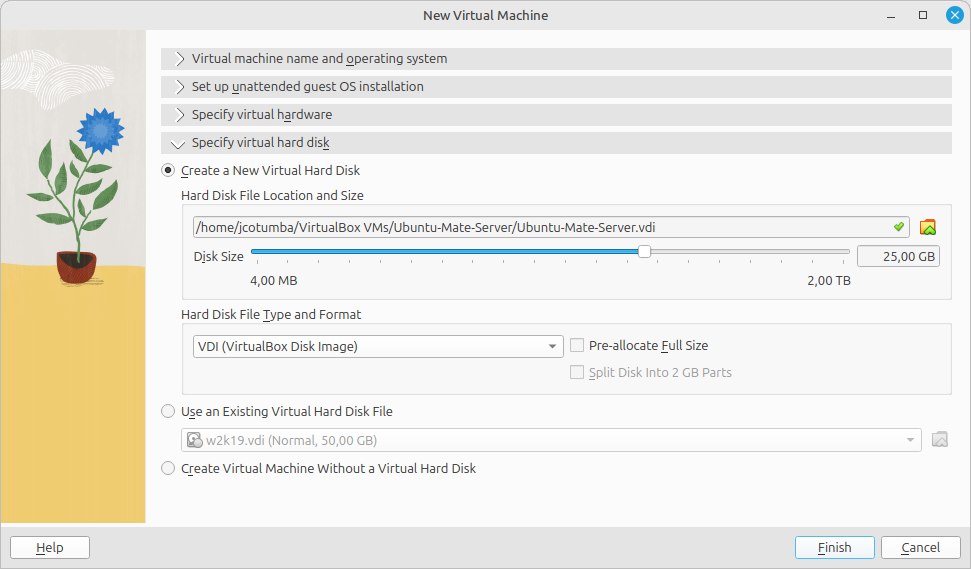Click the Finish button
This screenshot has width=971, height=569.
834,547
